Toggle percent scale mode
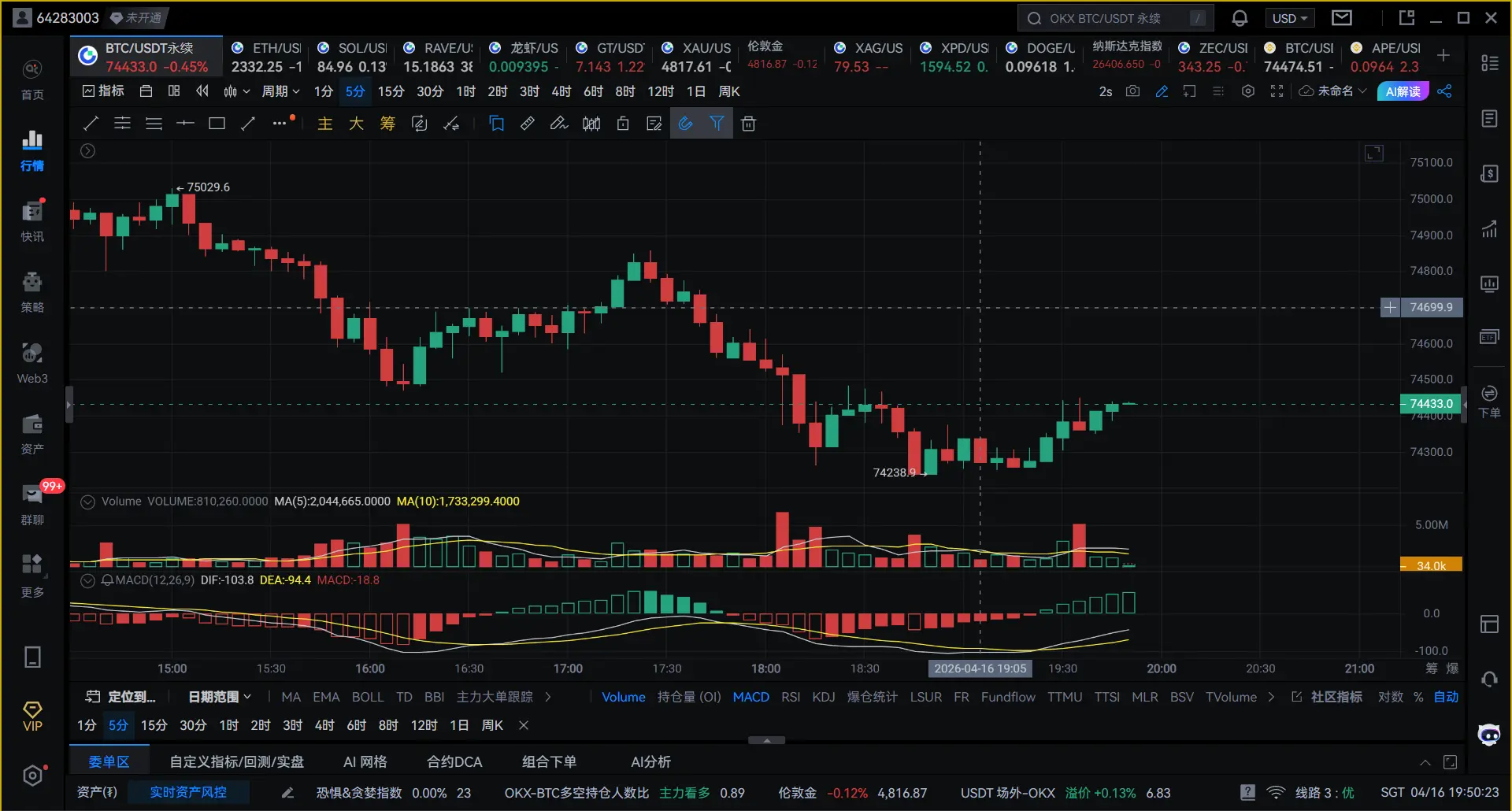The height and width of the screenshot is (811, 1512). point(1418,697)
